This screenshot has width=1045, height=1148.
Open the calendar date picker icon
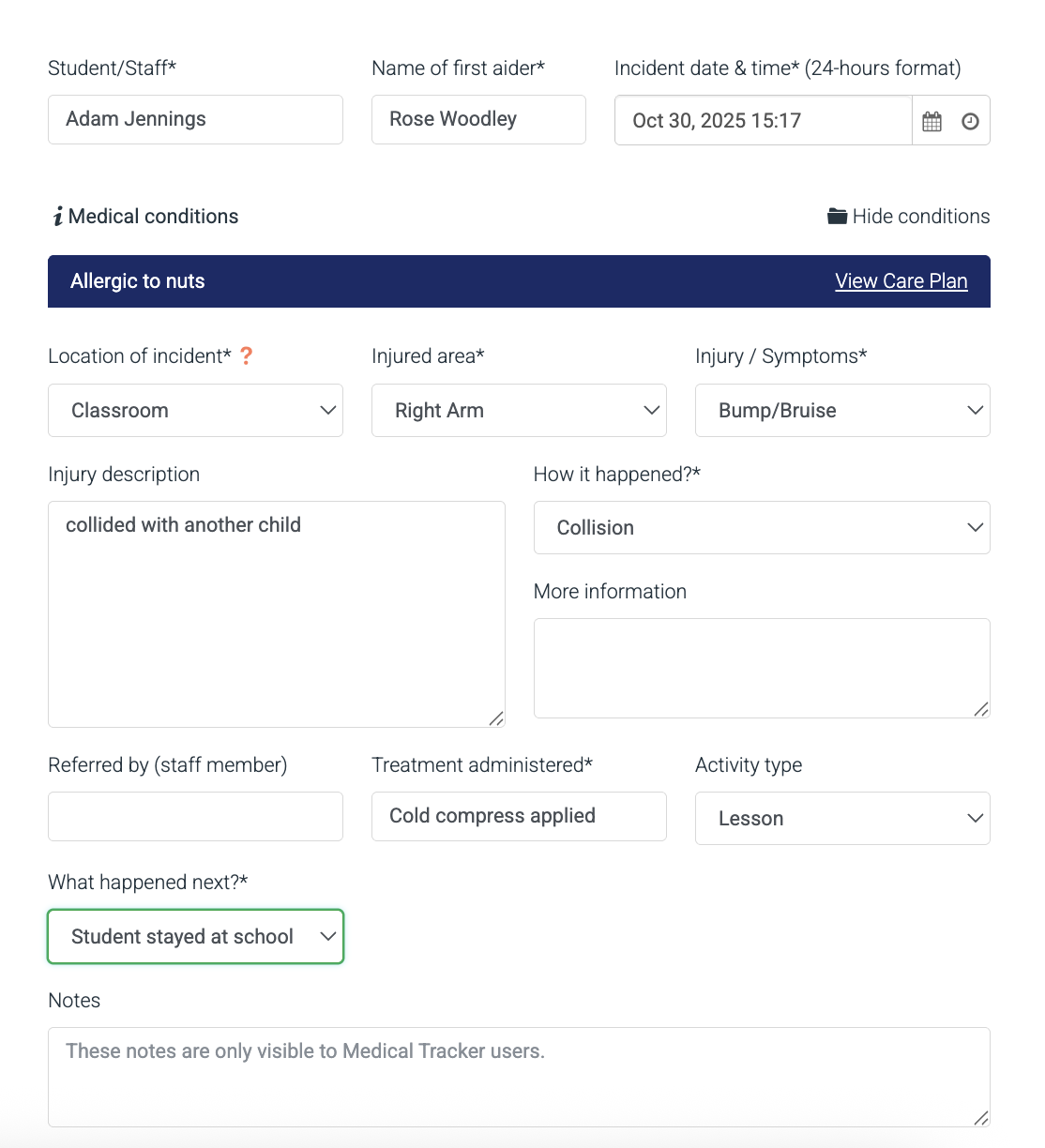(x=931, y=120)
